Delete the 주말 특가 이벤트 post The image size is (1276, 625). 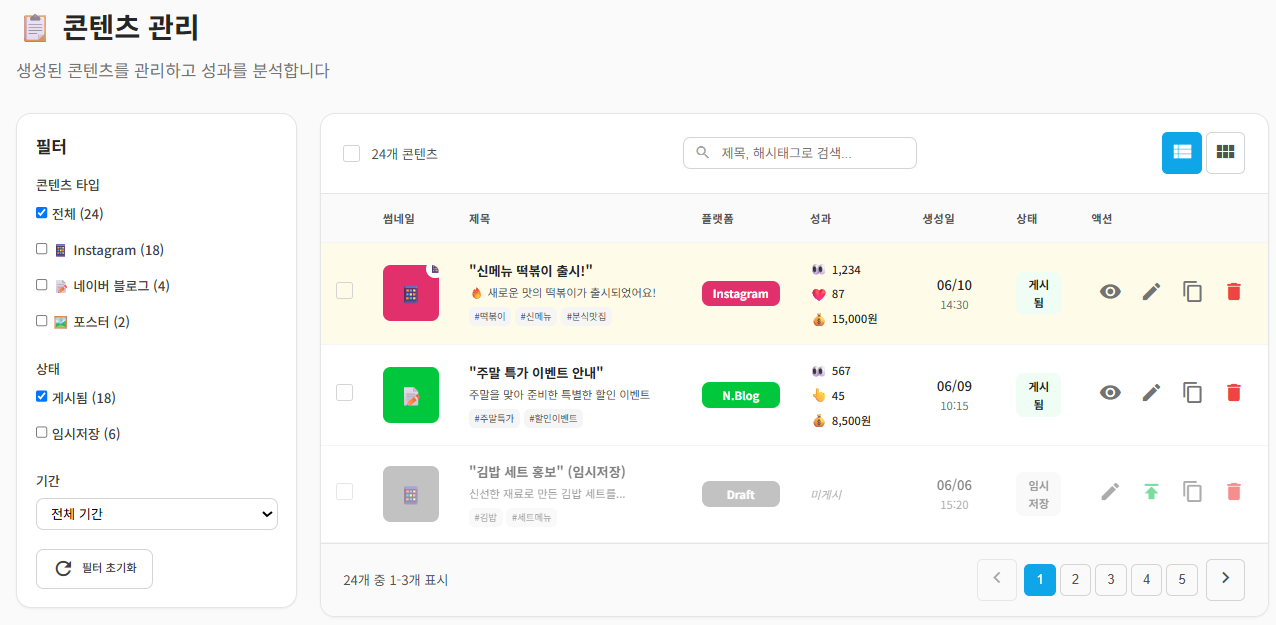[x=1234, y=393]
